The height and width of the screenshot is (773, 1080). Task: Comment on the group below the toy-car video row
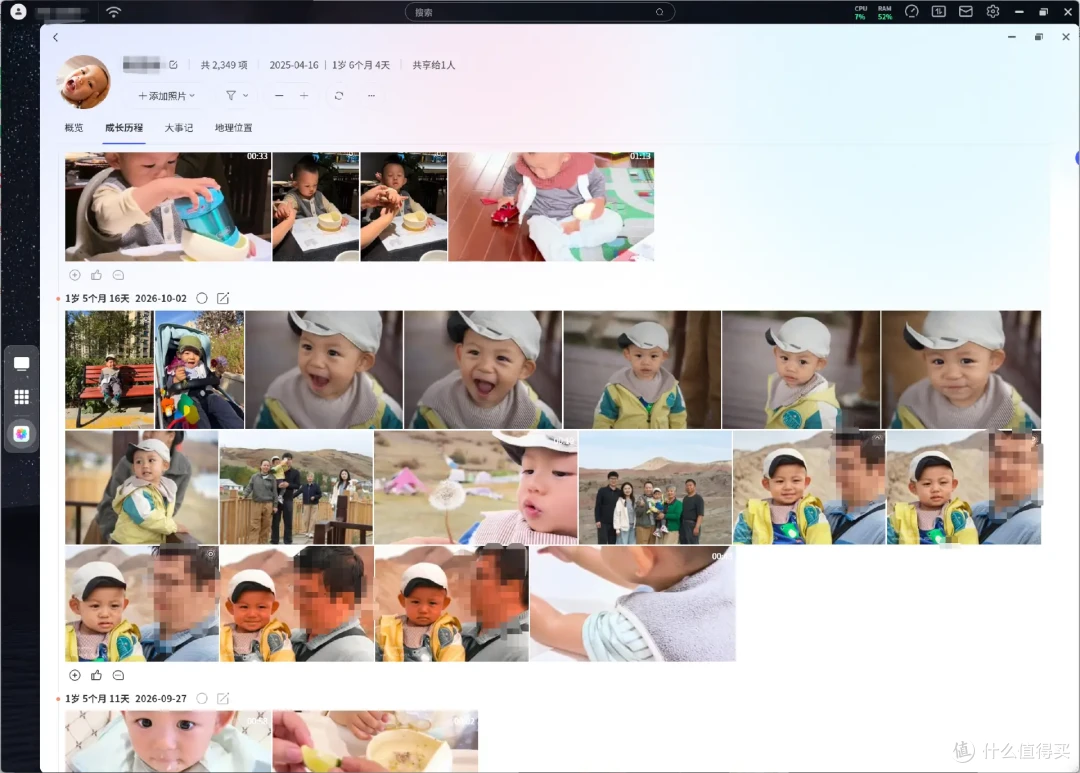118,275
